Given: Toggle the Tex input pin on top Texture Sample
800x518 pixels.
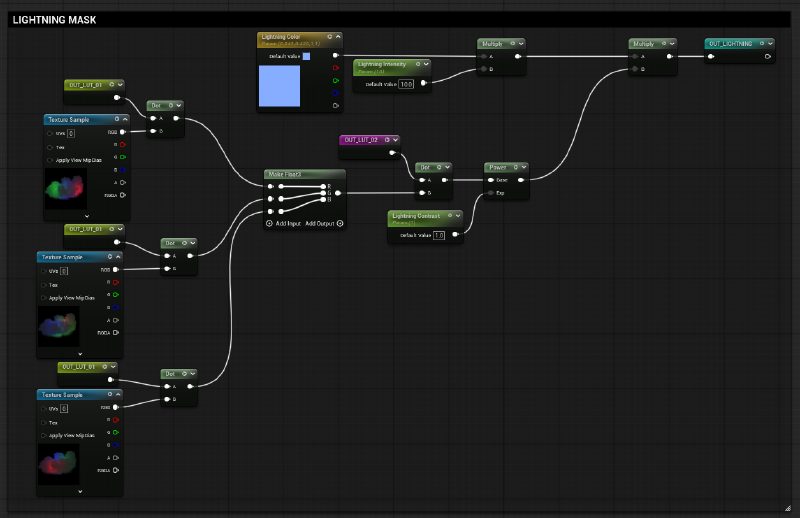Looking at the screenshot, I should click(49, 145).
